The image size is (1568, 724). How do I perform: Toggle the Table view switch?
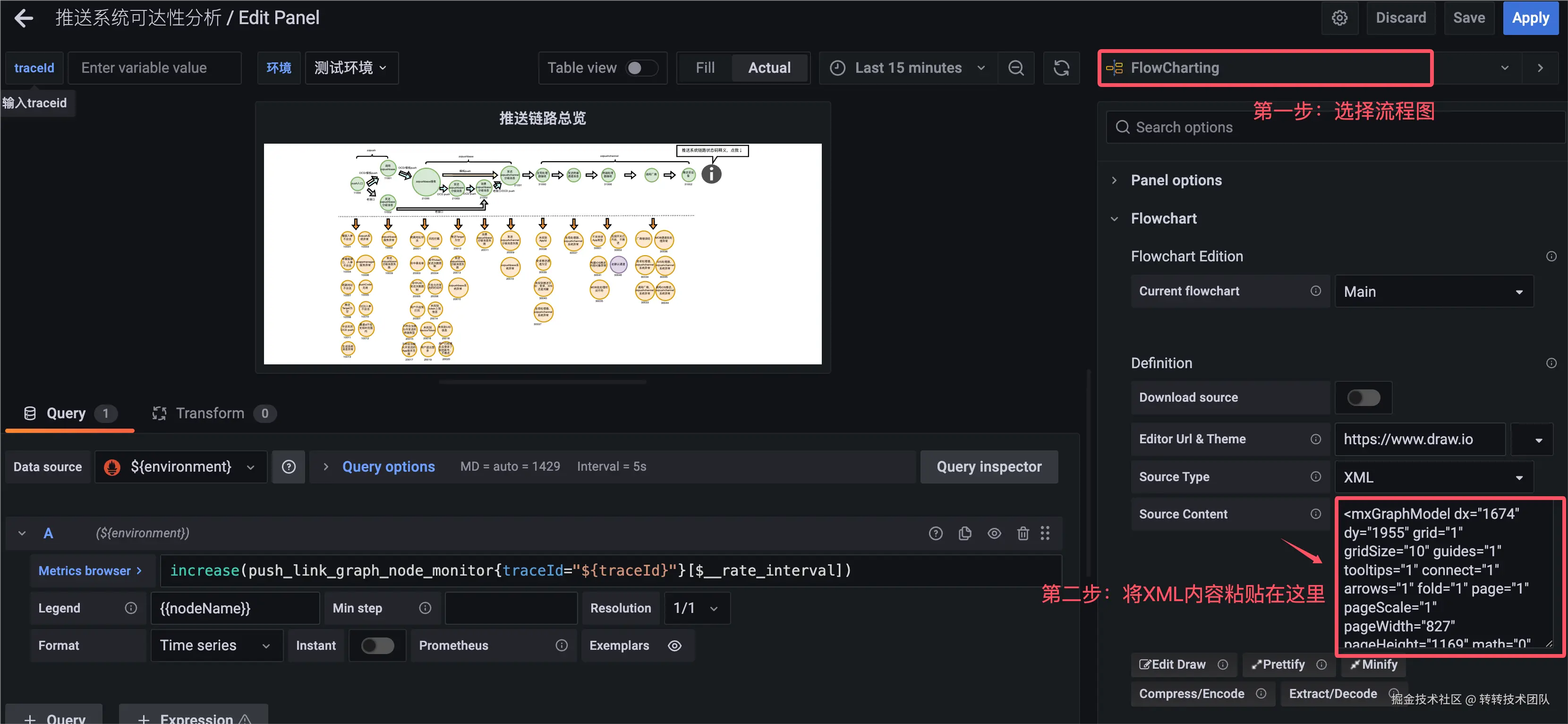tap(641, 68)
